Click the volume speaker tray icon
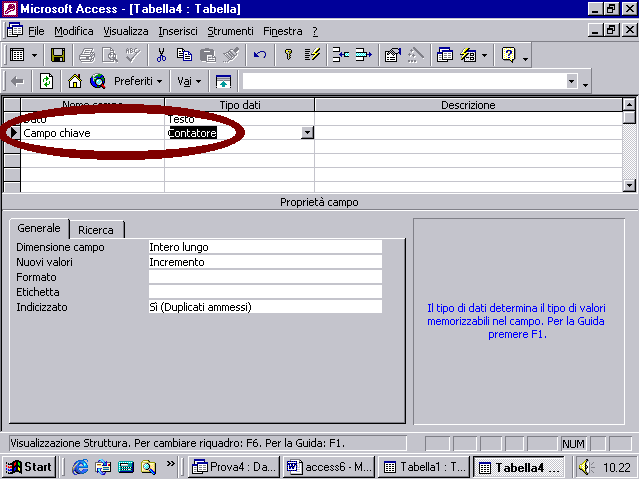The width and height of the screenshot is (639, 479). 586,467
